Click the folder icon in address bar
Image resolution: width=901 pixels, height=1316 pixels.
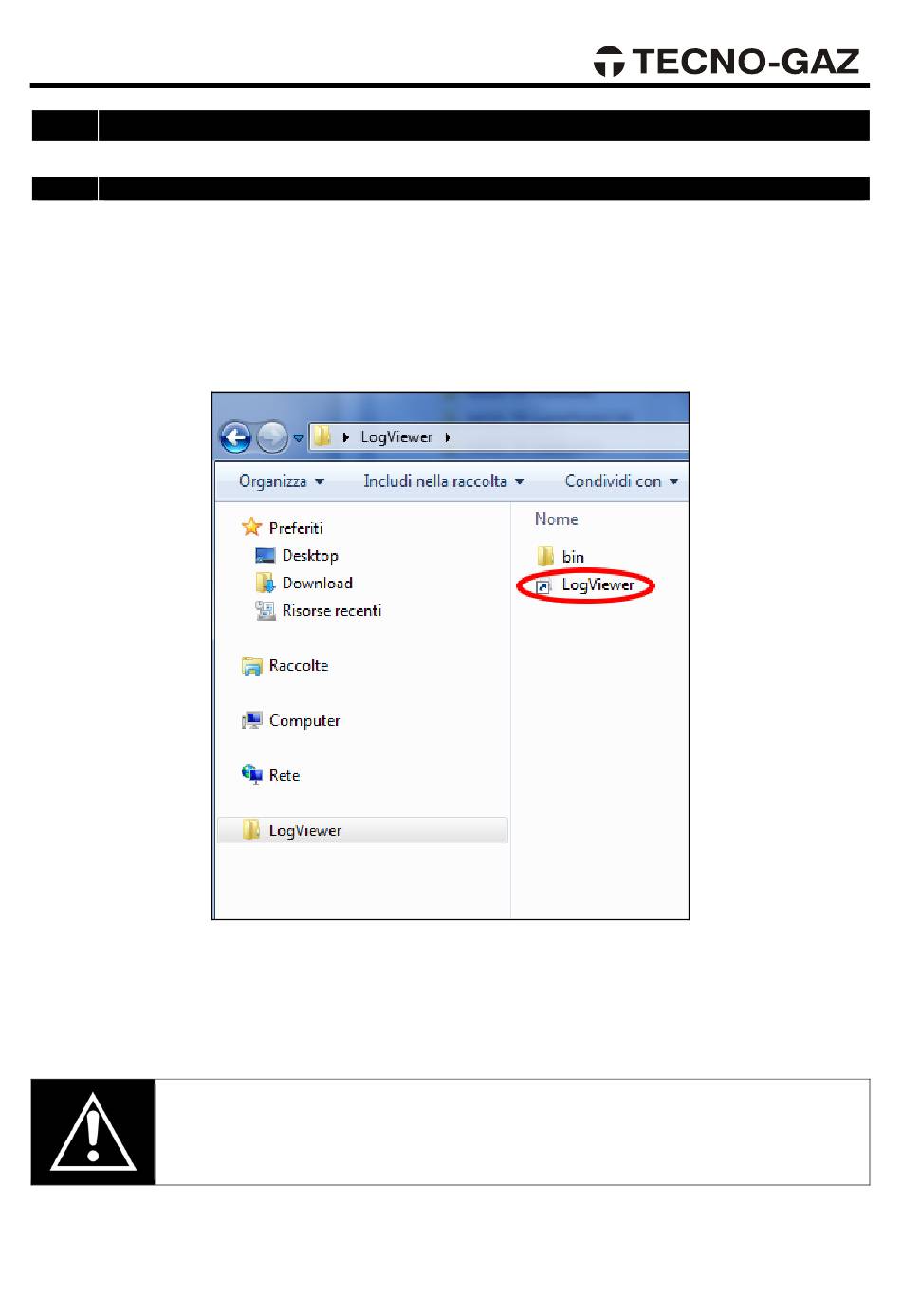(322, 436)
